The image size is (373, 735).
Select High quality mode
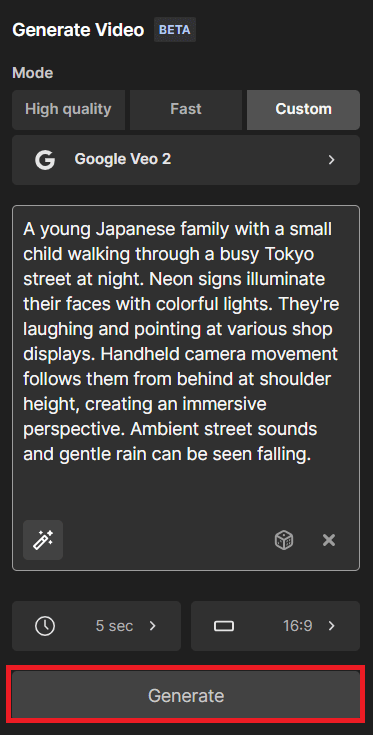pyautogui.click(x=68, y=110)
